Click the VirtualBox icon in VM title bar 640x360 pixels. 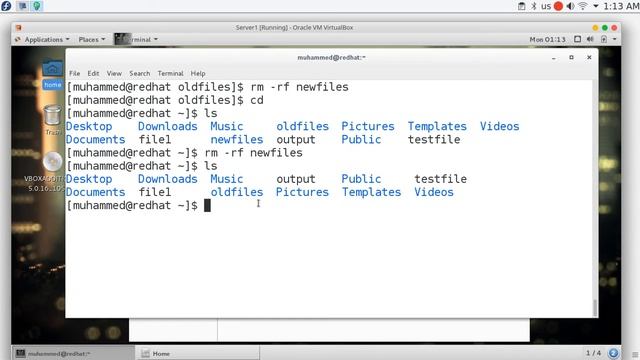point(18,27)
